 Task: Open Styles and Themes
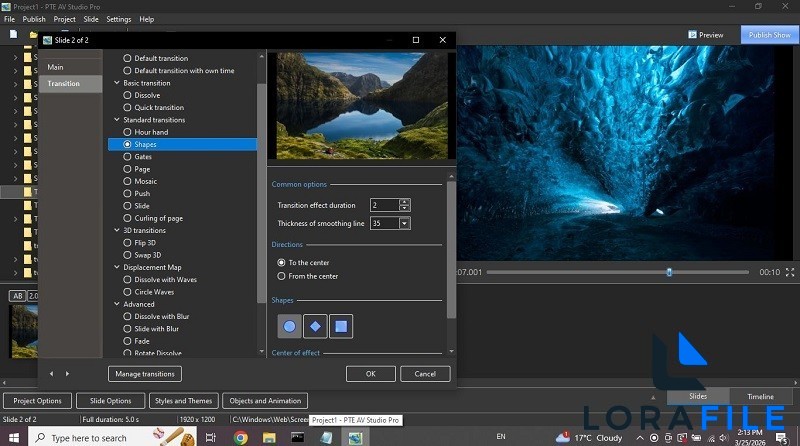click(x=183, y=401)
